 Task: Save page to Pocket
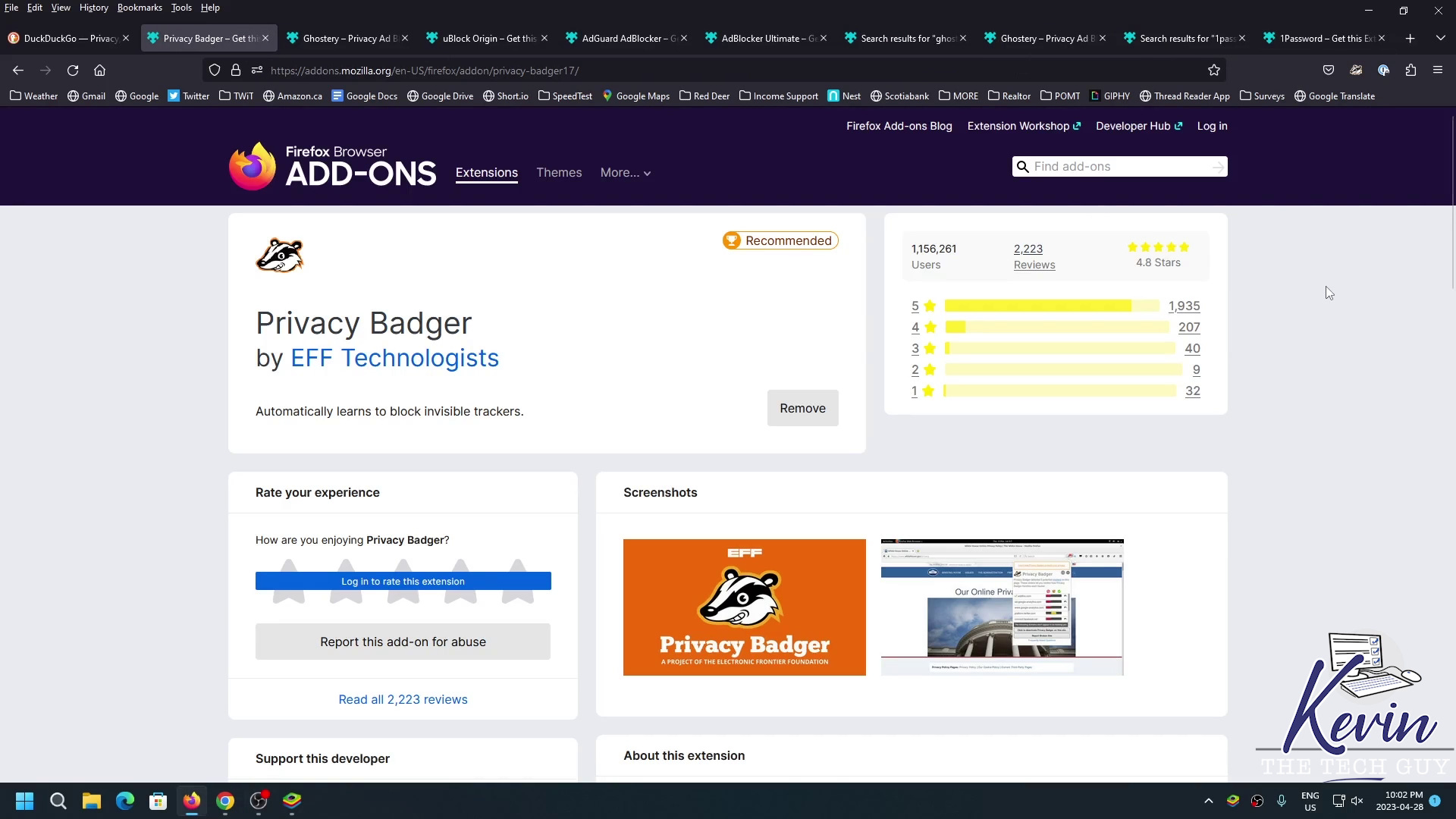(x=1329, y=71)
